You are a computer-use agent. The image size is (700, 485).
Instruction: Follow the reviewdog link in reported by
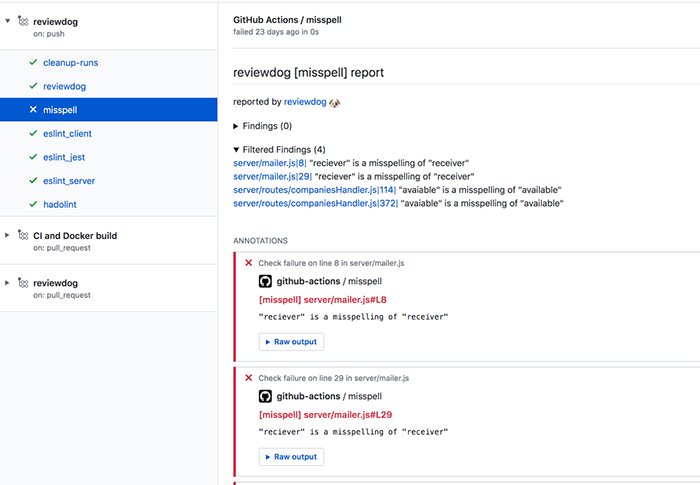point(305,102)
